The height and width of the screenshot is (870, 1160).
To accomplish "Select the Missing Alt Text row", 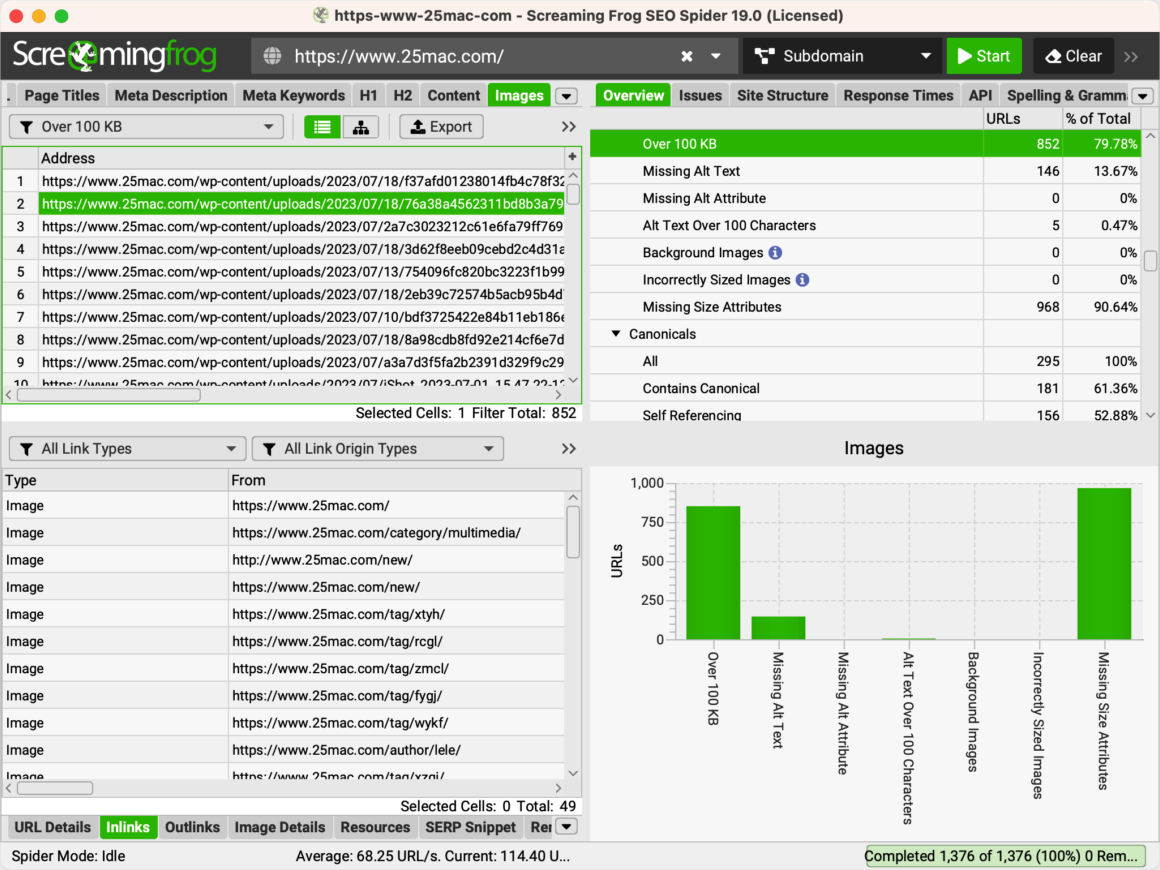I will coord(865,171).
